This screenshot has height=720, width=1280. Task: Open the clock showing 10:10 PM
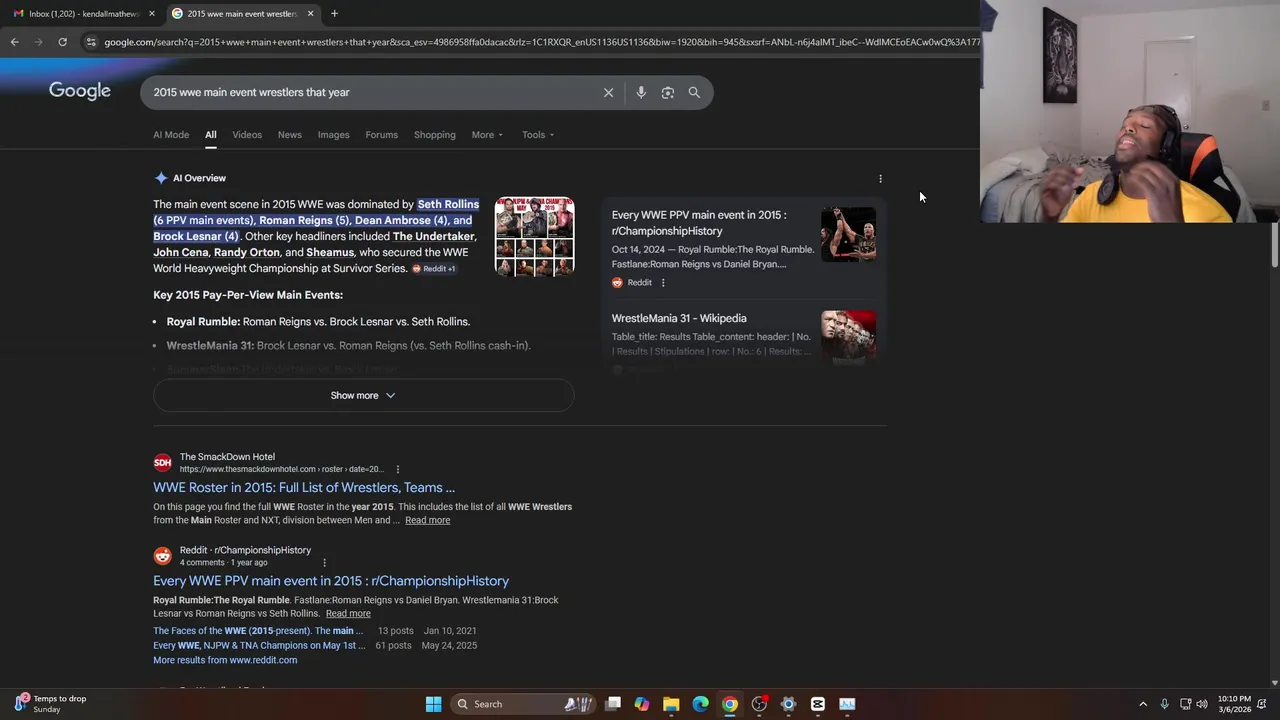tap(1234, 704)
